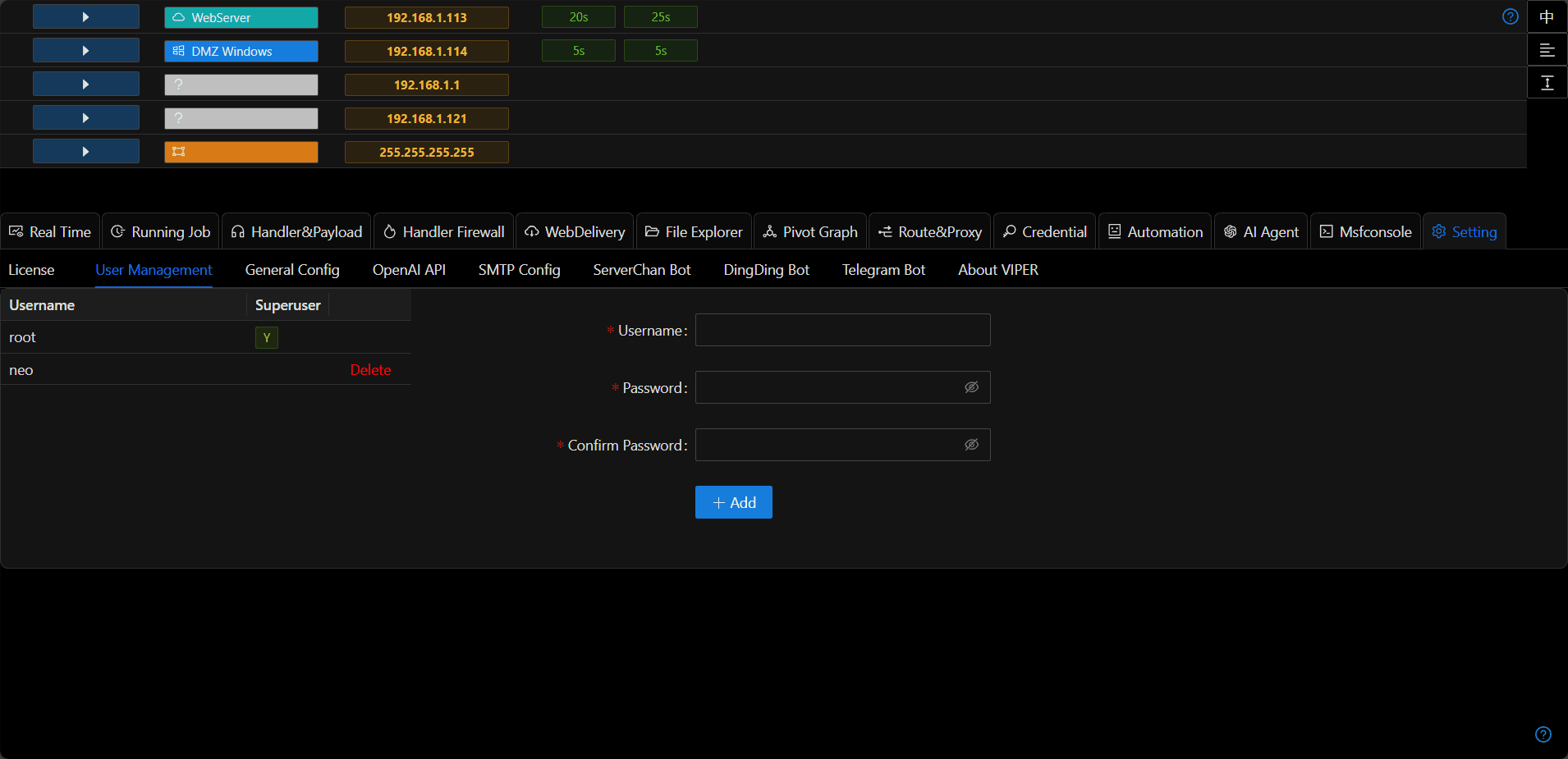Expand the DMZ Windows host row arrow
Viewport: 1568px width, 759px height.
point(85,51)
